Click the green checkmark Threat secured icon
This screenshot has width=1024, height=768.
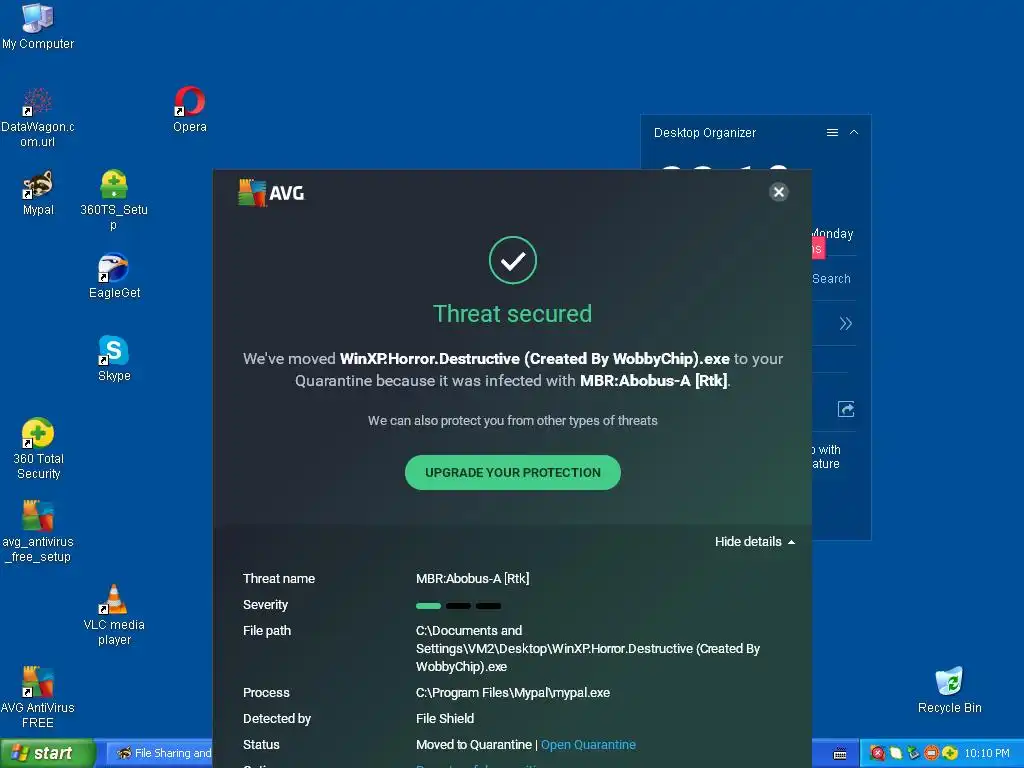coord(513,260)
